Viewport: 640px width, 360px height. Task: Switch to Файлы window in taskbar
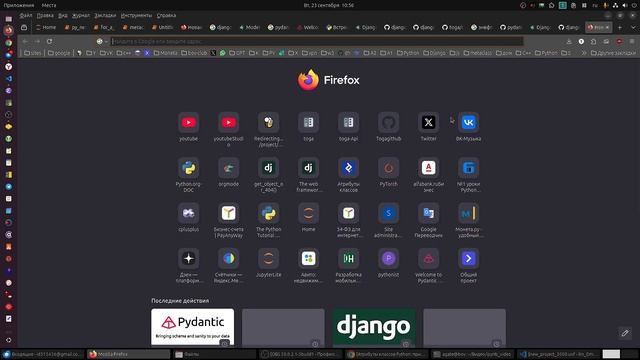(214, 354)
